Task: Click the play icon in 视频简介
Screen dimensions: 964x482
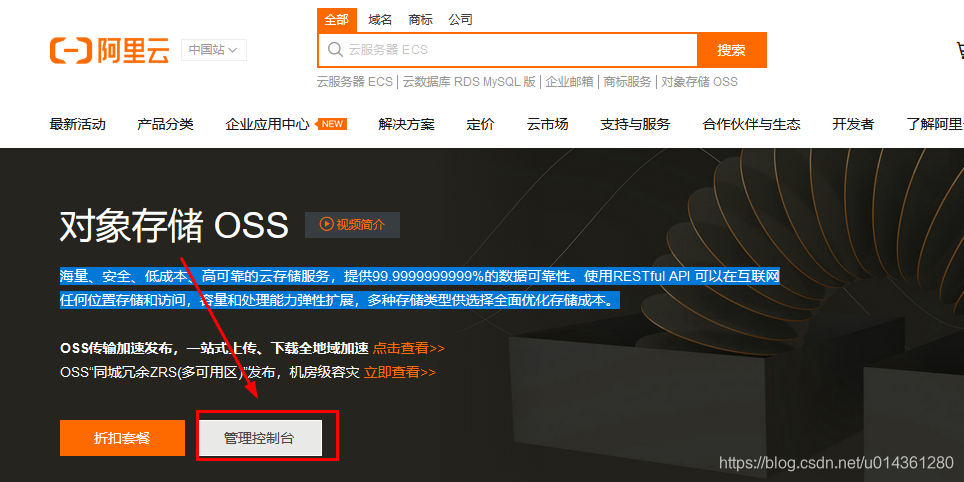Action: click(326, 224)
